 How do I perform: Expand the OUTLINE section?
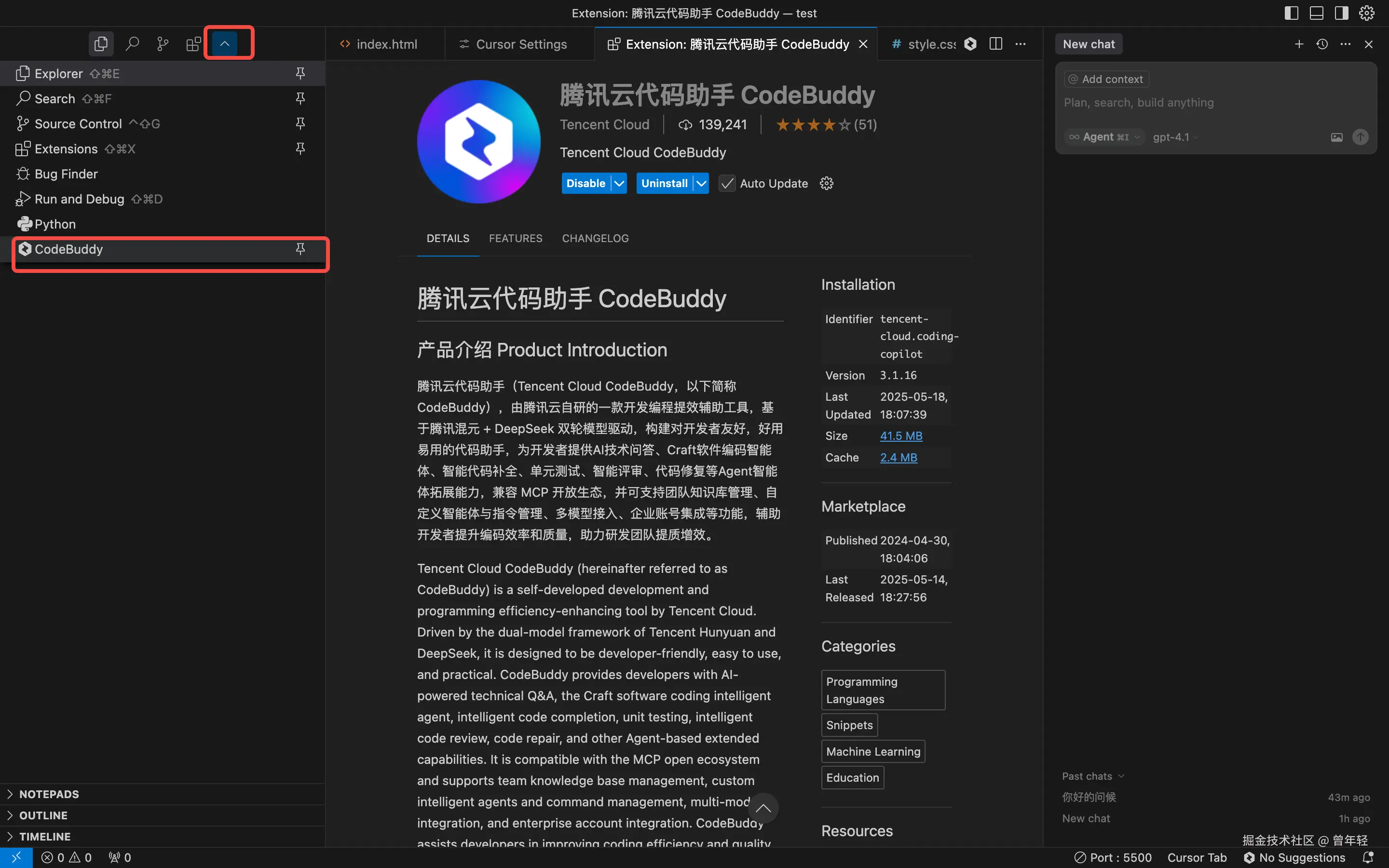[43, 815]
